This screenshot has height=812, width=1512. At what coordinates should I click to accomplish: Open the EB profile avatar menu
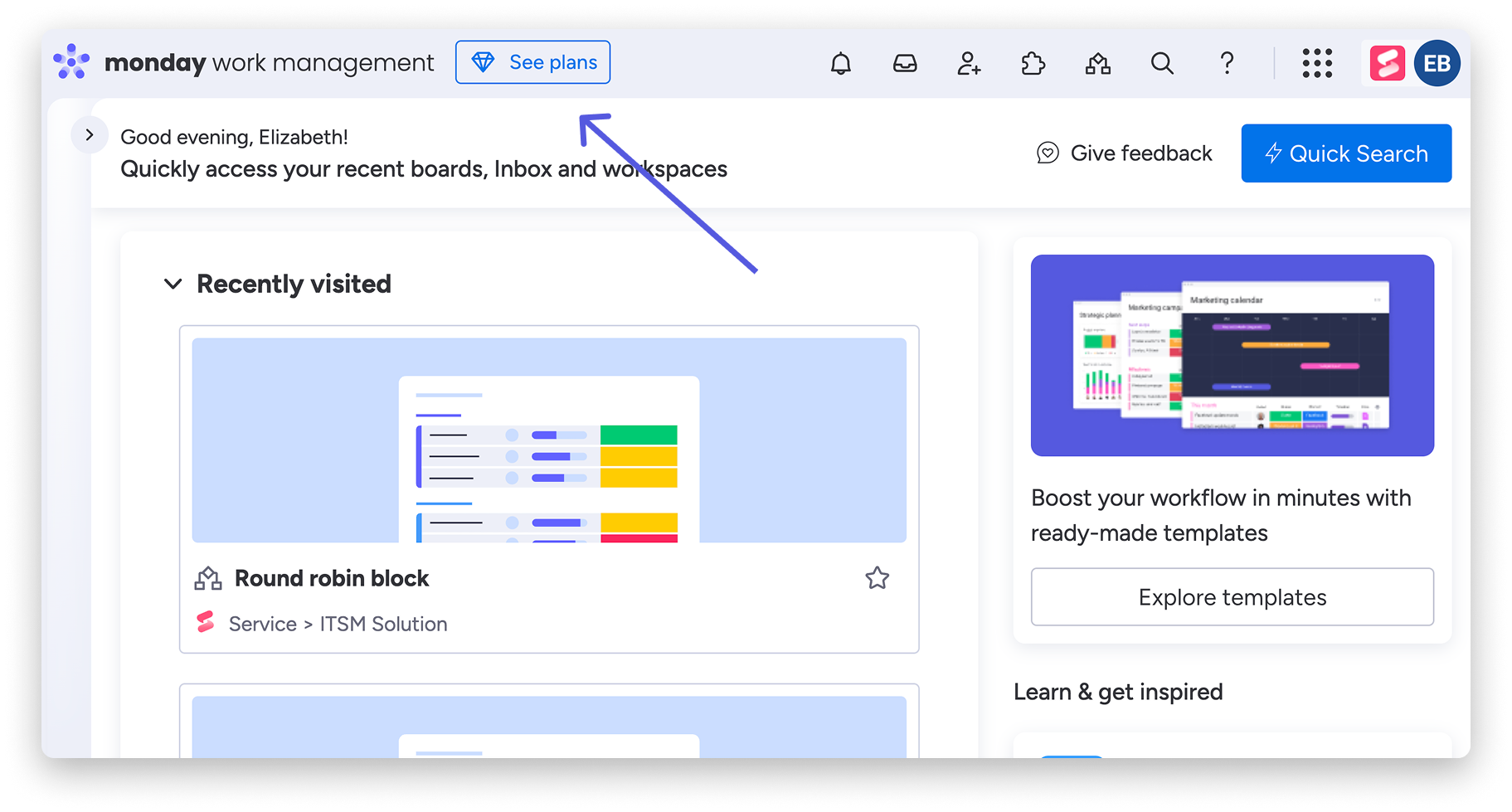click(1437, 64)
